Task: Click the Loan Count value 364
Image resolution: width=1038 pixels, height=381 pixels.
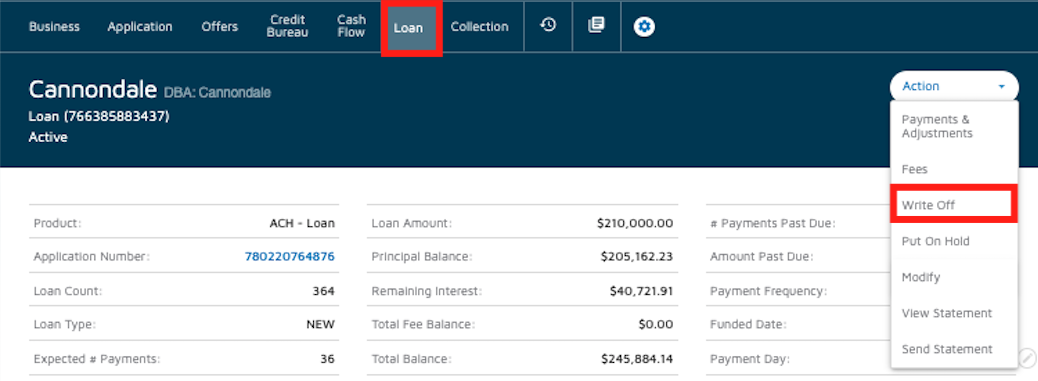Action: [x=324, y=291]
